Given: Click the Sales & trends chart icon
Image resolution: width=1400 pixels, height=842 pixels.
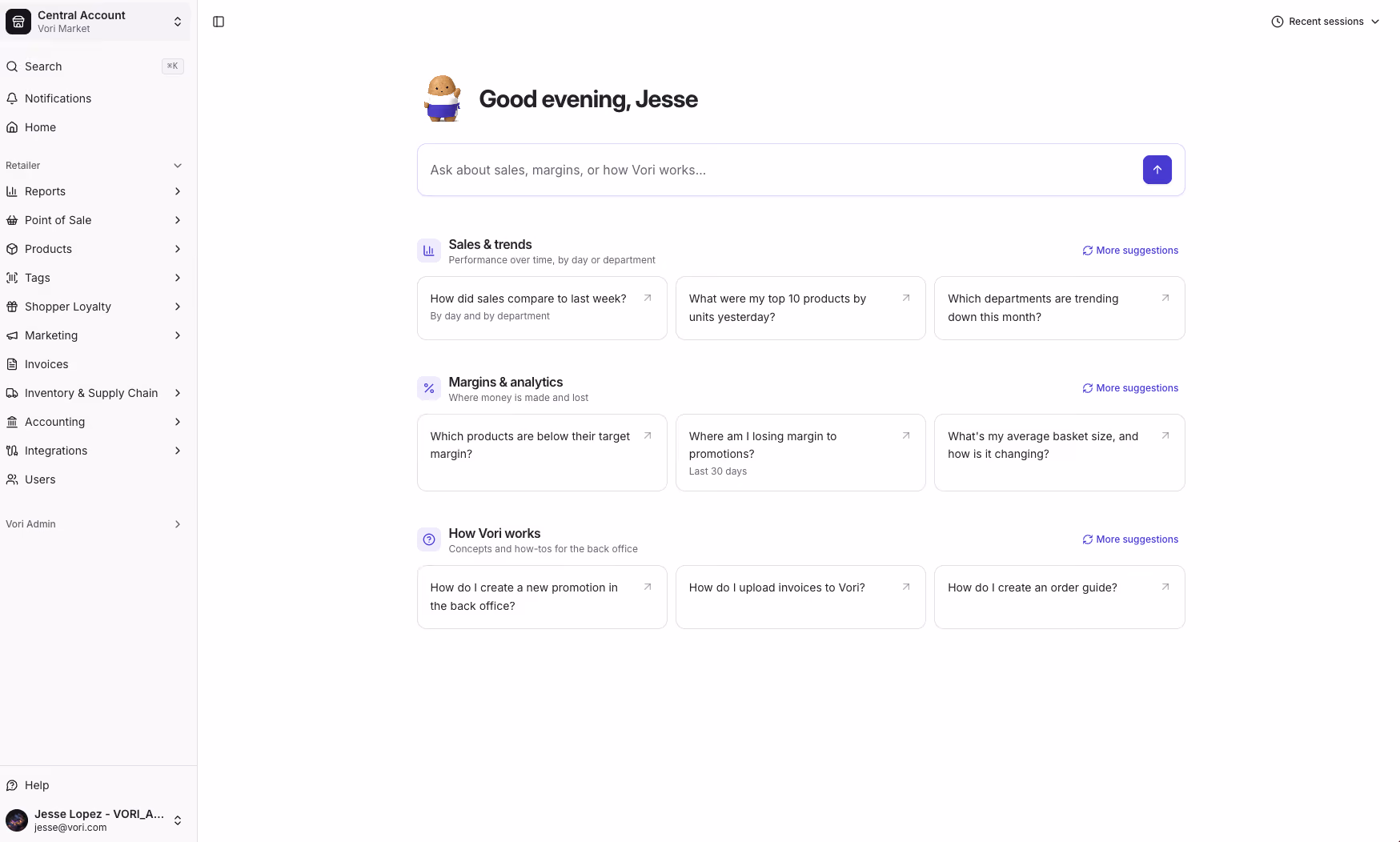Looking at the screenshot, I should point(429,251).
